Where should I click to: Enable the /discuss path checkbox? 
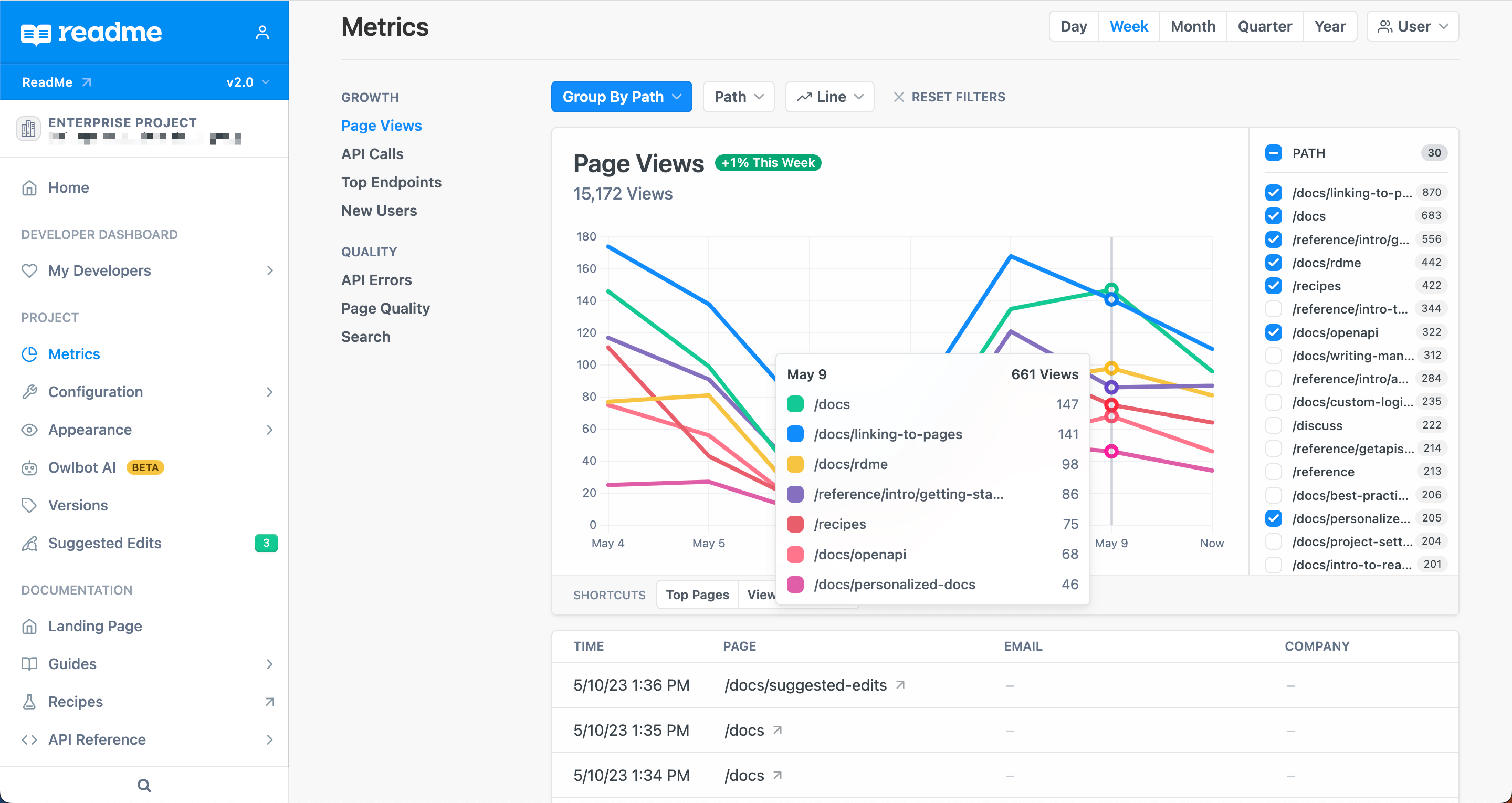(1274, 425)
